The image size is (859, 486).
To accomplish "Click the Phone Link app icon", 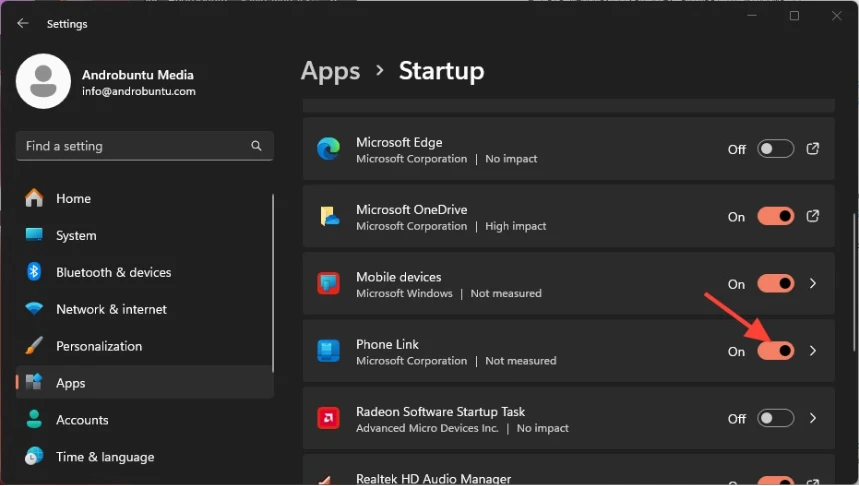I will point(328,351).
